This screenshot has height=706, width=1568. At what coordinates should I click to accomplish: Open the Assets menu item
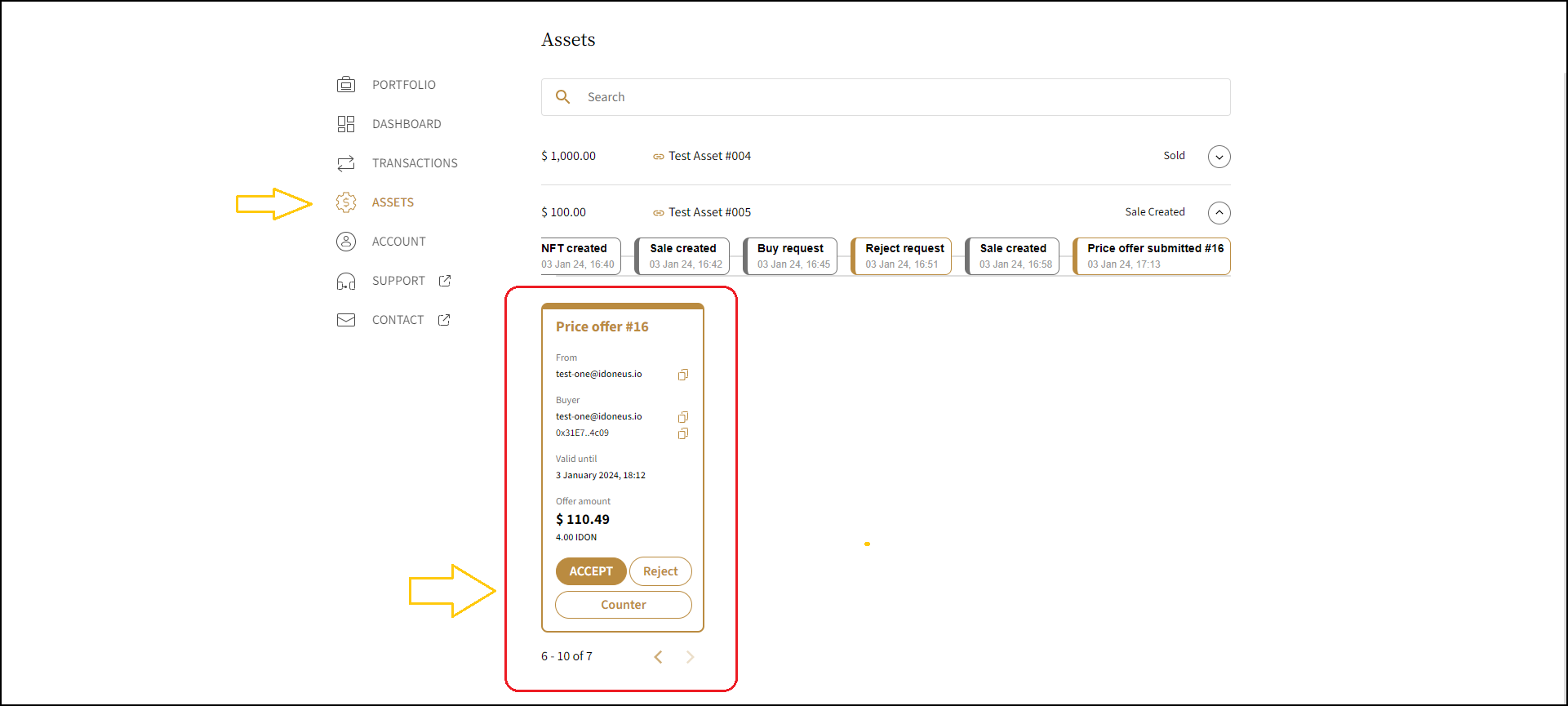(x=393, y=202)
